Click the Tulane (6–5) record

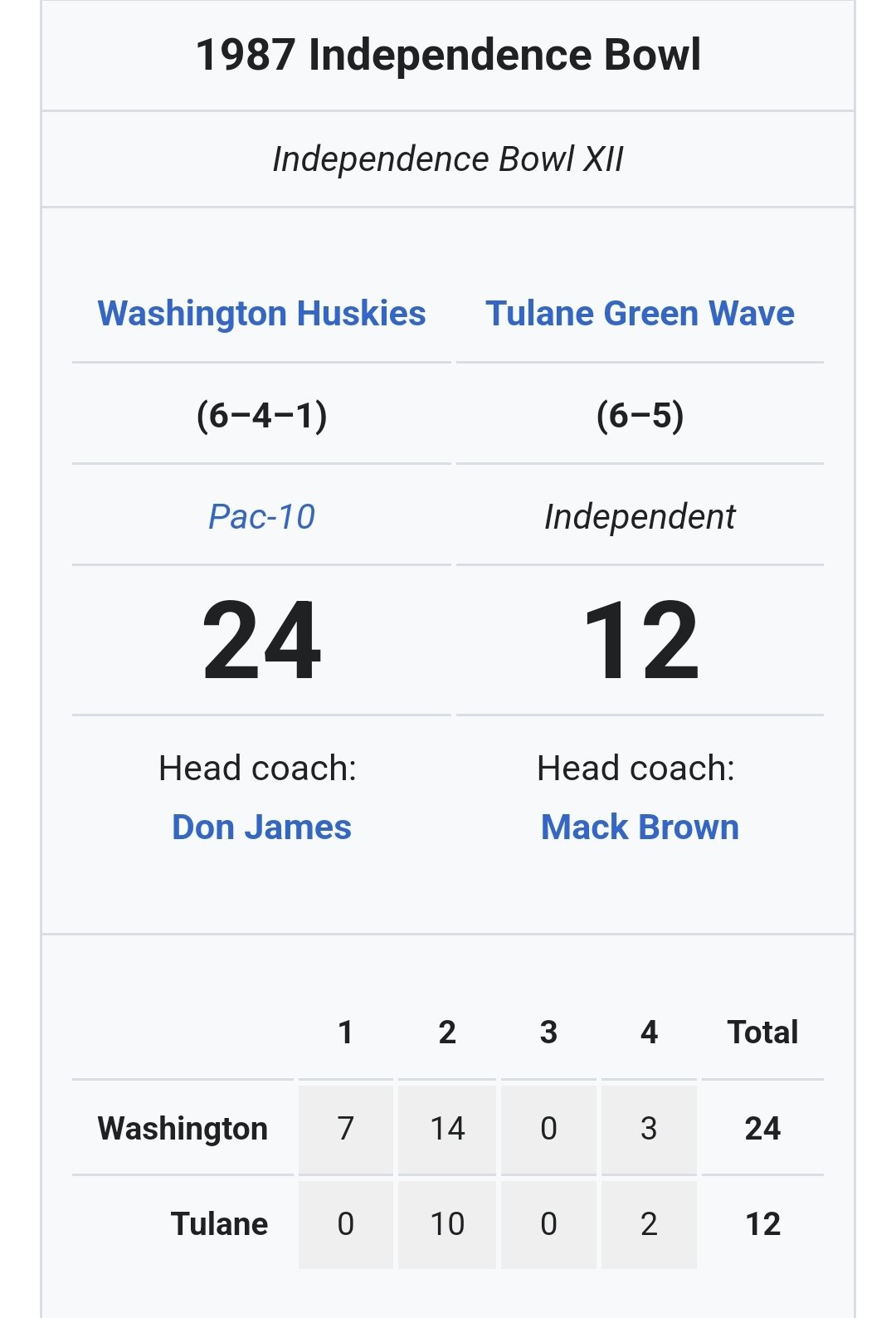(640, 414)
